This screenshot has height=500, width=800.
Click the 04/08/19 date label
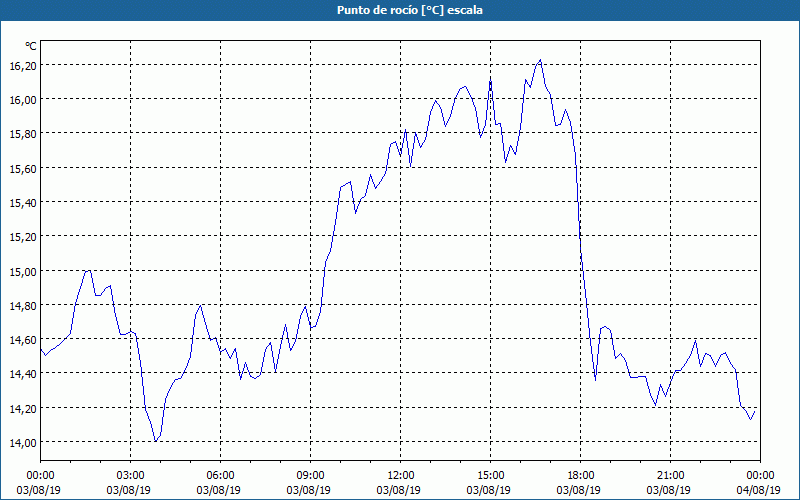tap(759, 490)
